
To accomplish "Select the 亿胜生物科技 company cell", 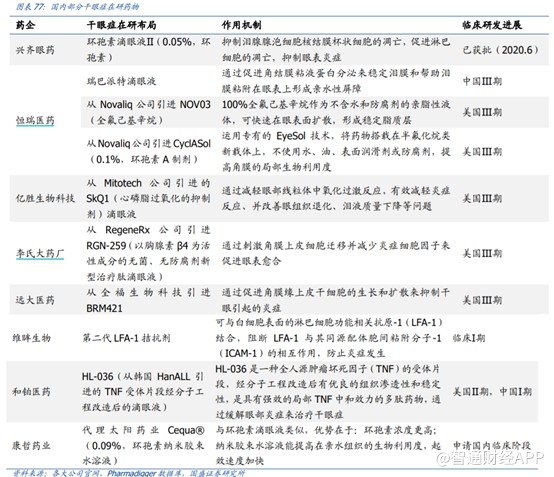I will 45,198.
